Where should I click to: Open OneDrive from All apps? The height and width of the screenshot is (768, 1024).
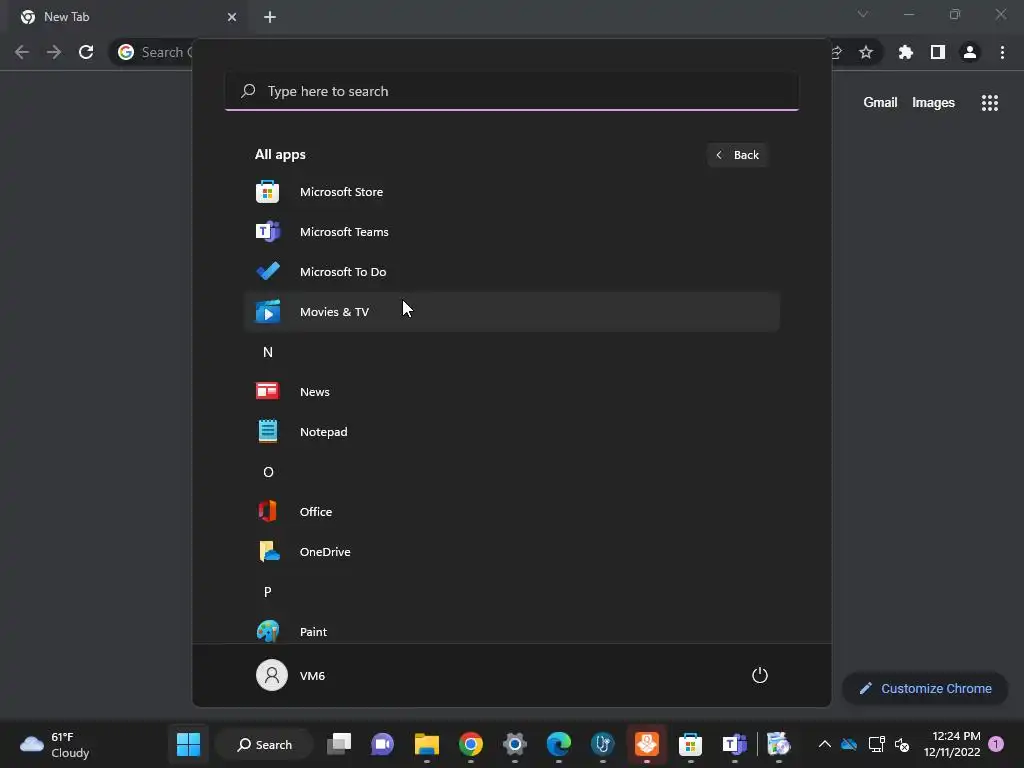pyautogui.click(x=511, y=552)
